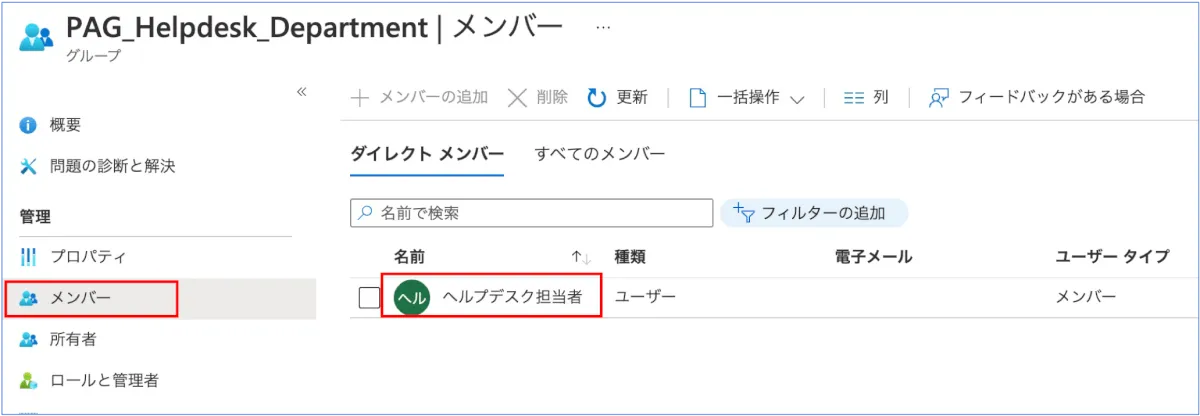Click the group icon beside PAG_Helpdesk_Department title
The height and width of the screenshot is (416, 1200).
(38, 36)
